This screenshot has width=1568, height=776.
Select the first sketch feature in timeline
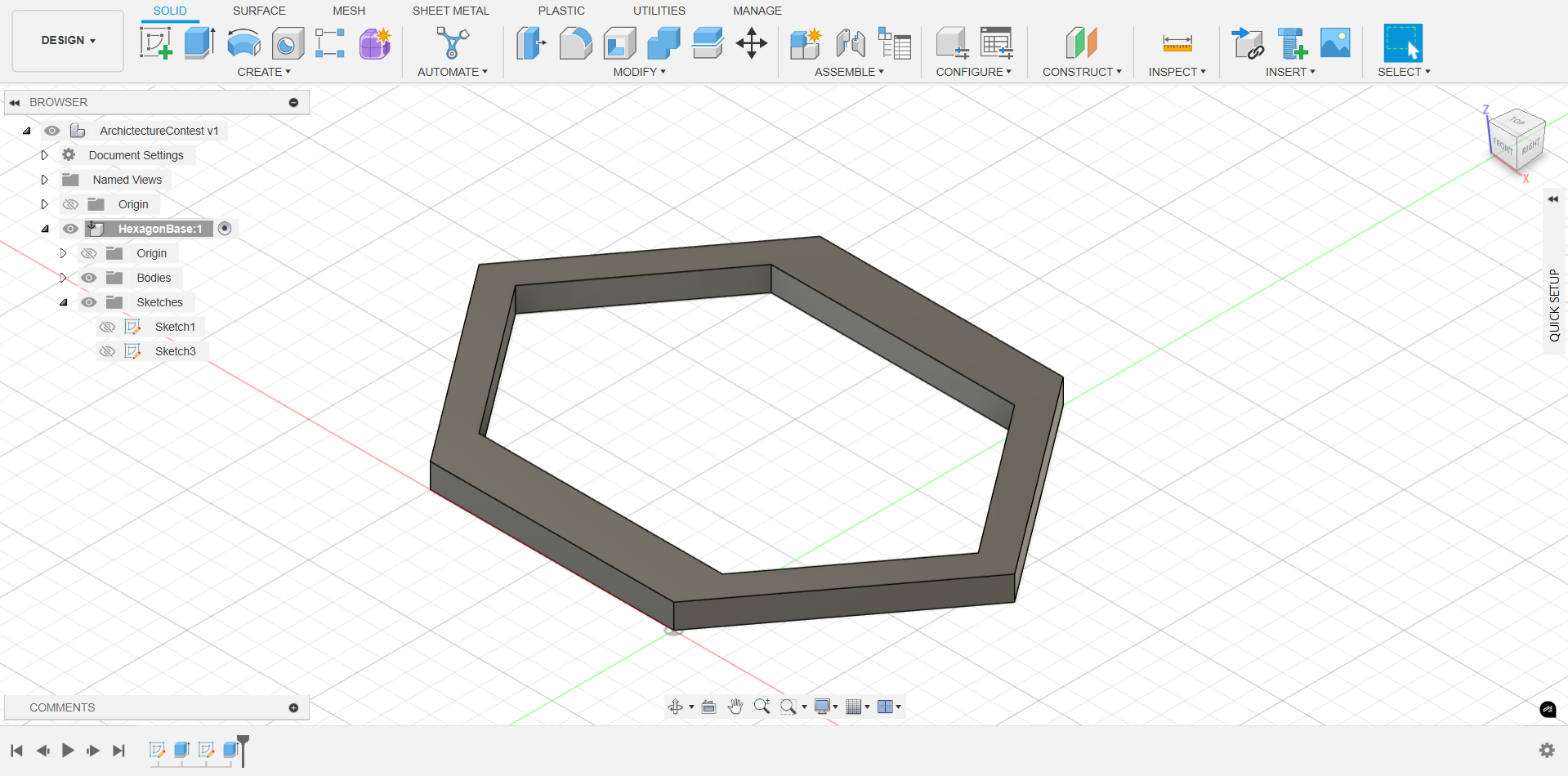[157, 749]
